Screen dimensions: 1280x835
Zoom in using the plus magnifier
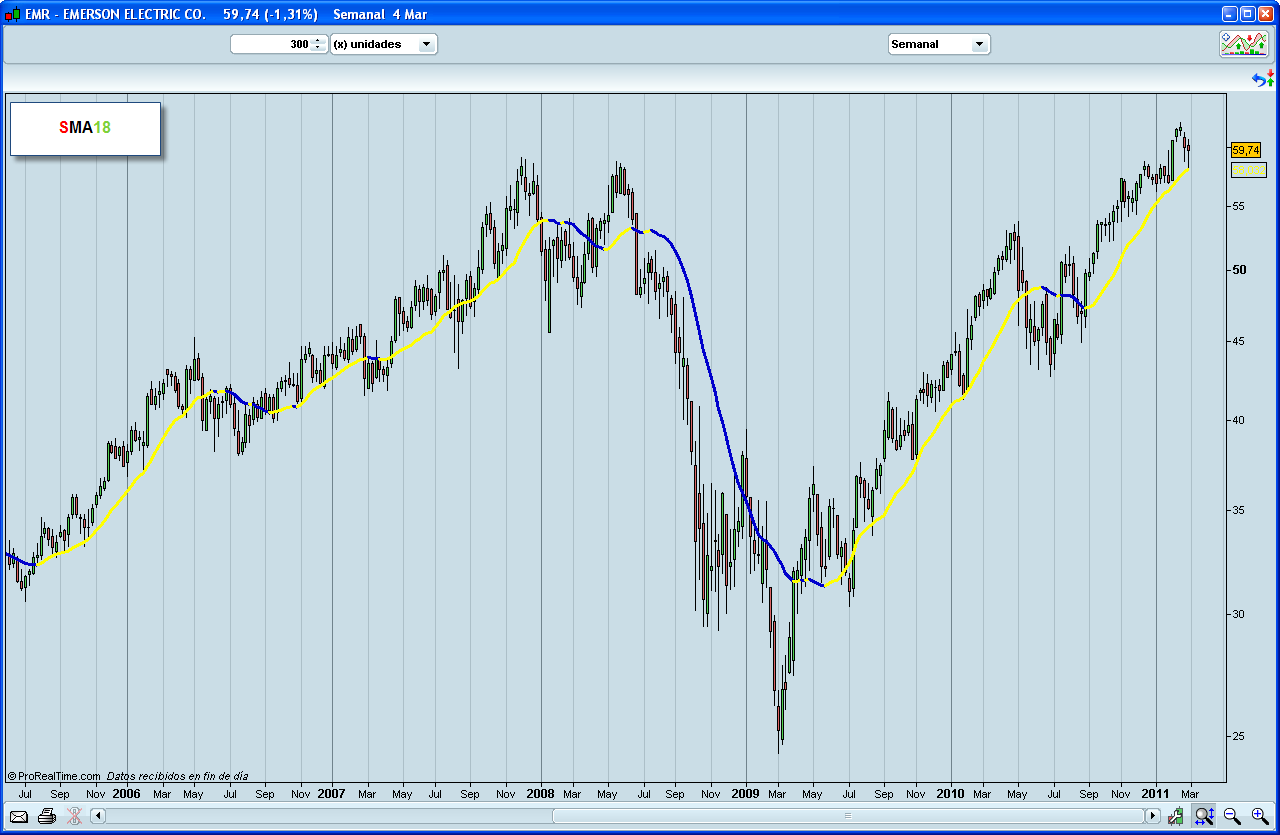1258,816
